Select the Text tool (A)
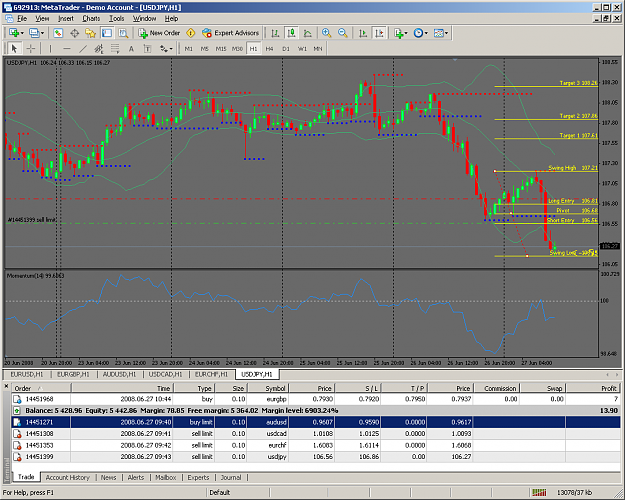The width and height of the screenshot is (625, 500). coord(131,49)
